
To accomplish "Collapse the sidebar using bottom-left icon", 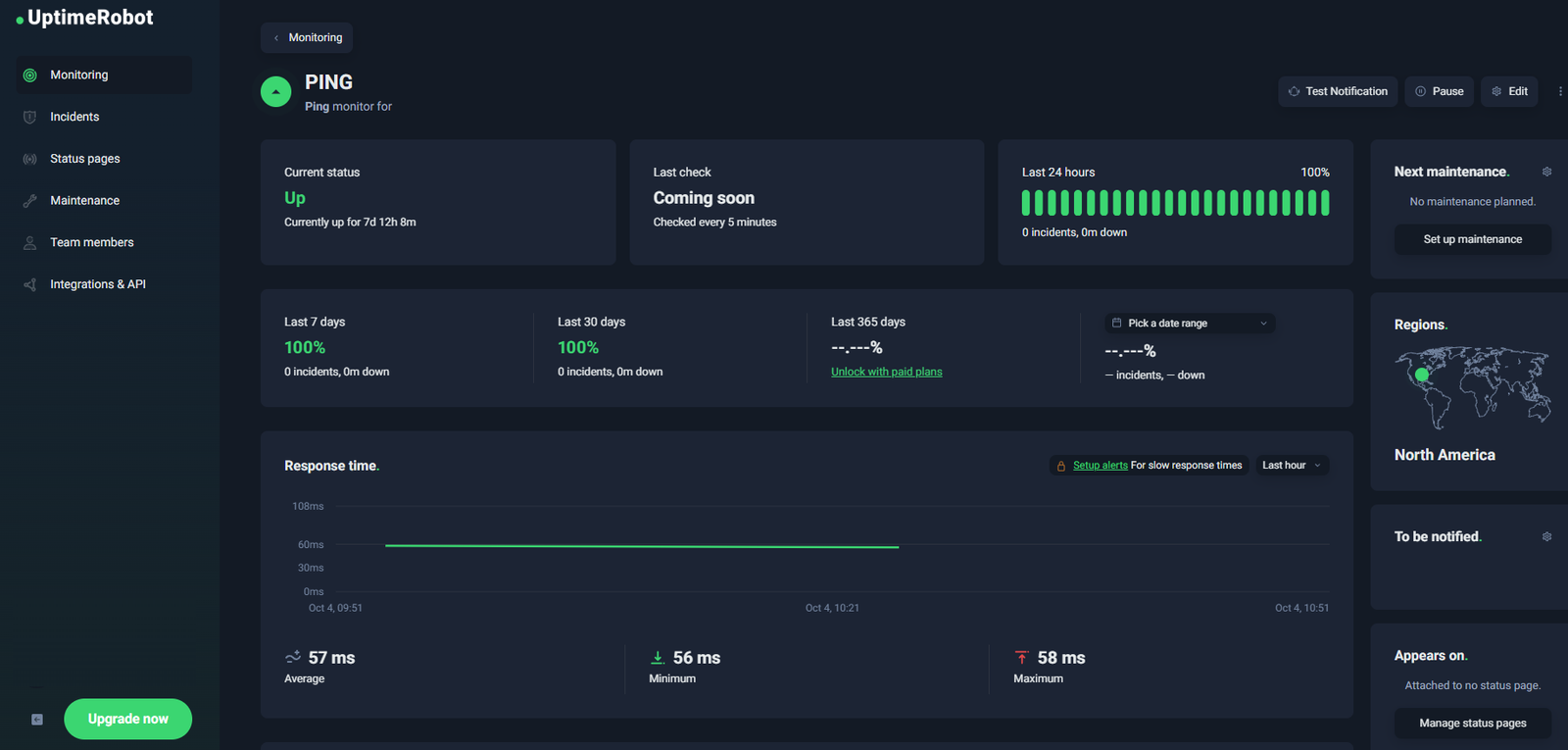I will tap(37, 720).
